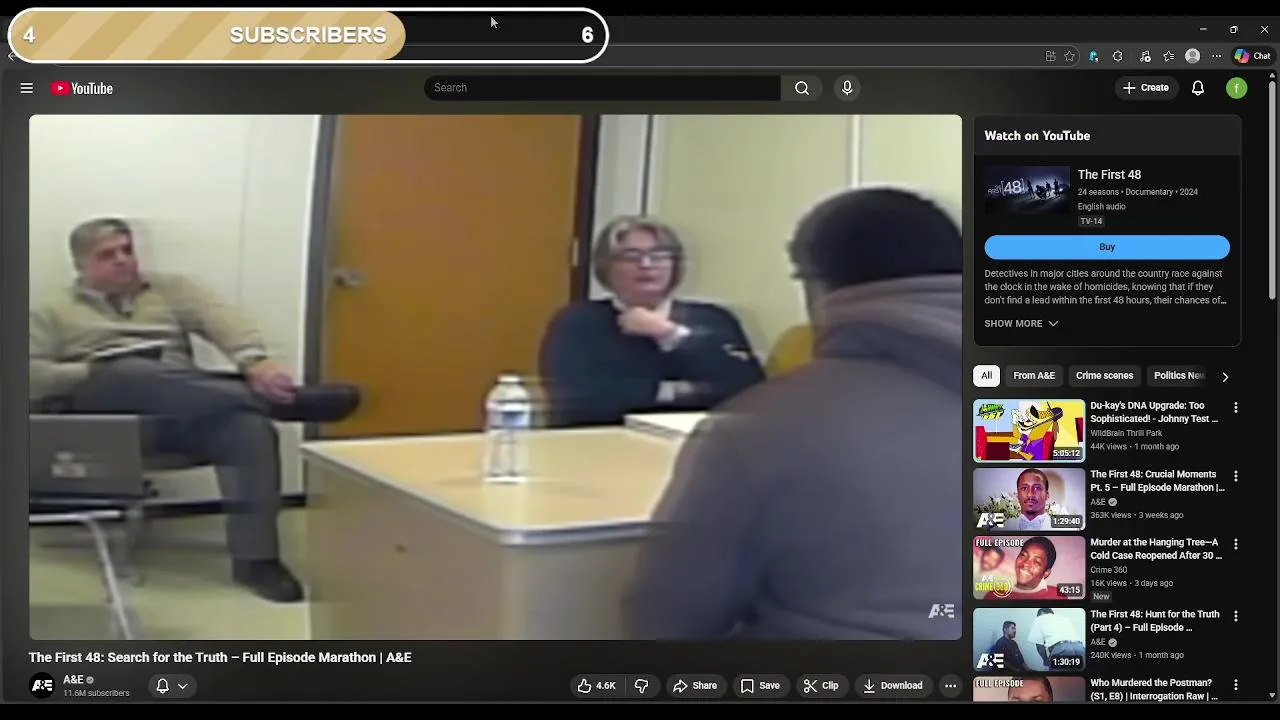Open more actions ellipsis below video
This screenshot has height=720, width=1280.
[950, 686]
